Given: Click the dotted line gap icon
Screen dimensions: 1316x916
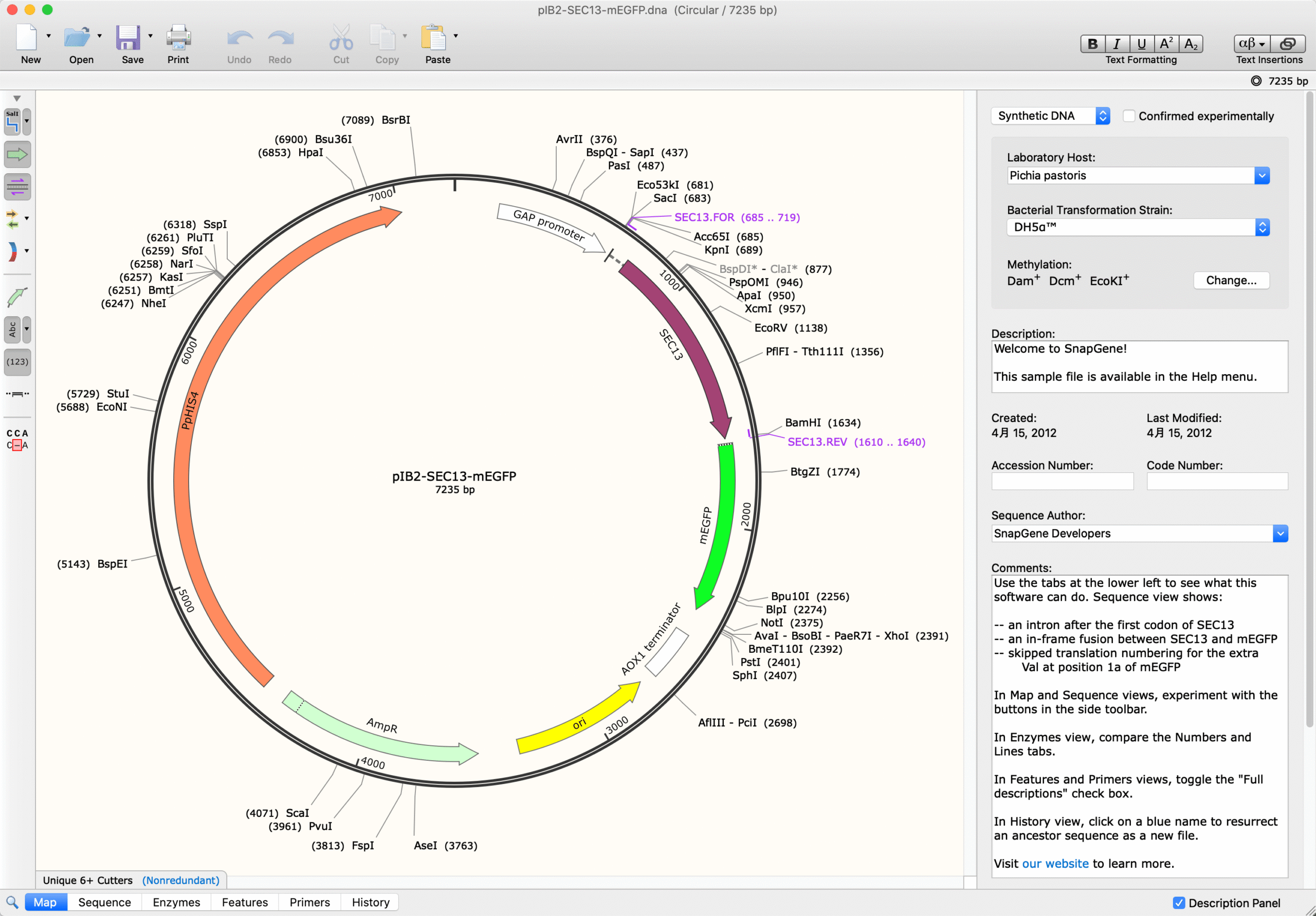Looking at the screenshot, I should [17, 394].
